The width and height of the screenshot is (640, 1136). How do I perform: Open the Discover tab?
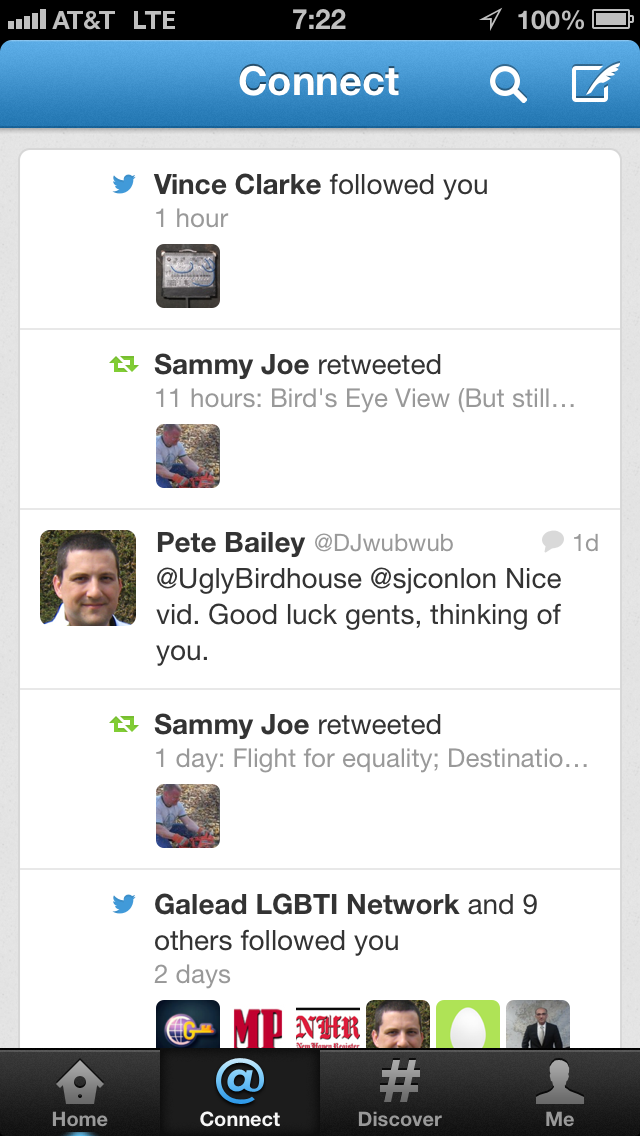point(399,1093)
